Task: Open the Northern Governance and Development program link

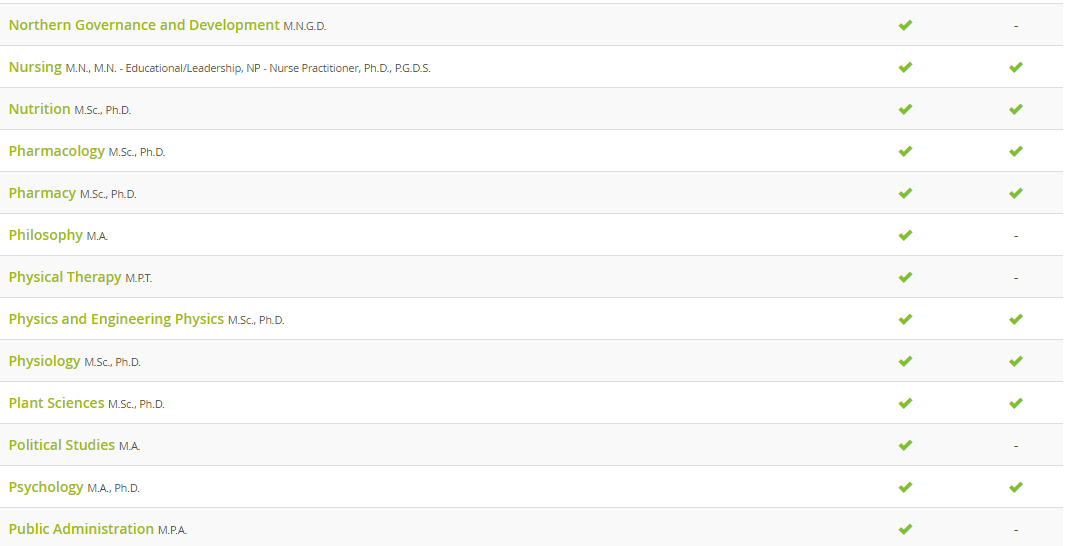Action: pyautogui.click(x=144, y=25)
